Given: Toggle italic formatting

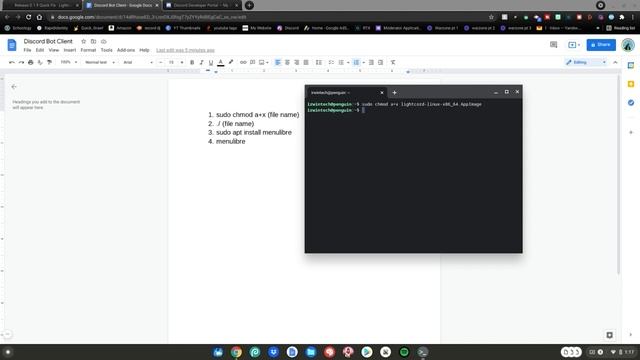Looking at the screenshot, I should coord(201,62).
